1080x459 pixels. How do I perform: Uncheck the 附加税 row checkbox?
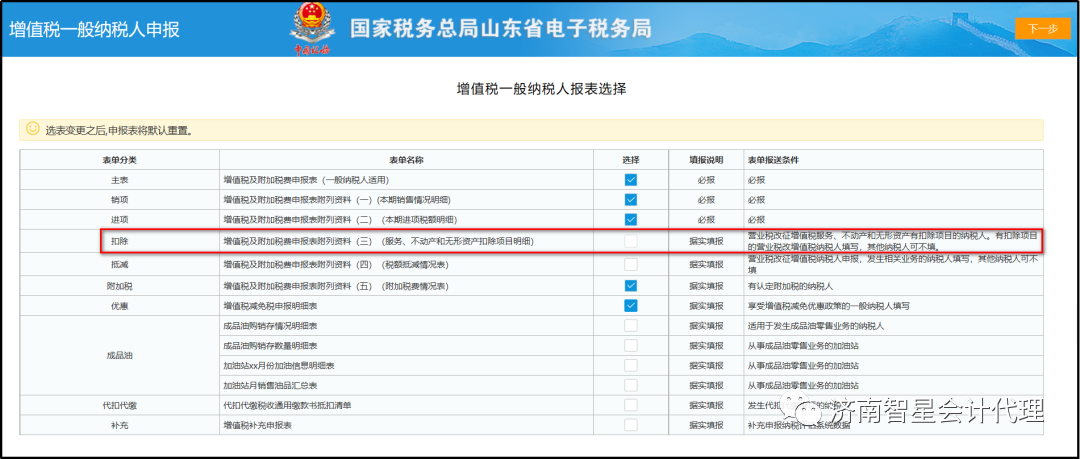pyautogui.click(x=631, y=285)
